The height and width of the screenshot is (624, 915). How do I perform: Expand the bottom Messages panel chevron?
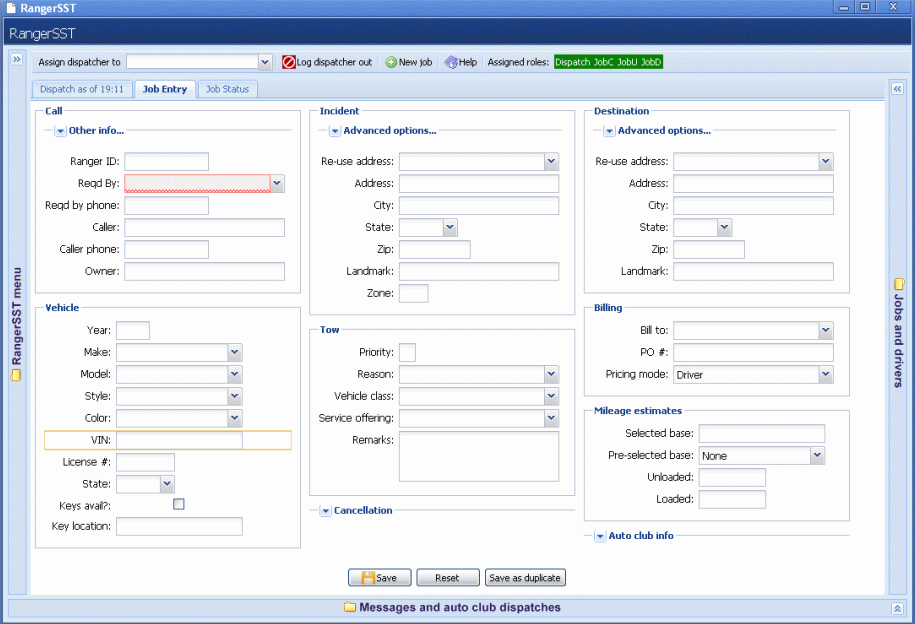click(897, 608)
